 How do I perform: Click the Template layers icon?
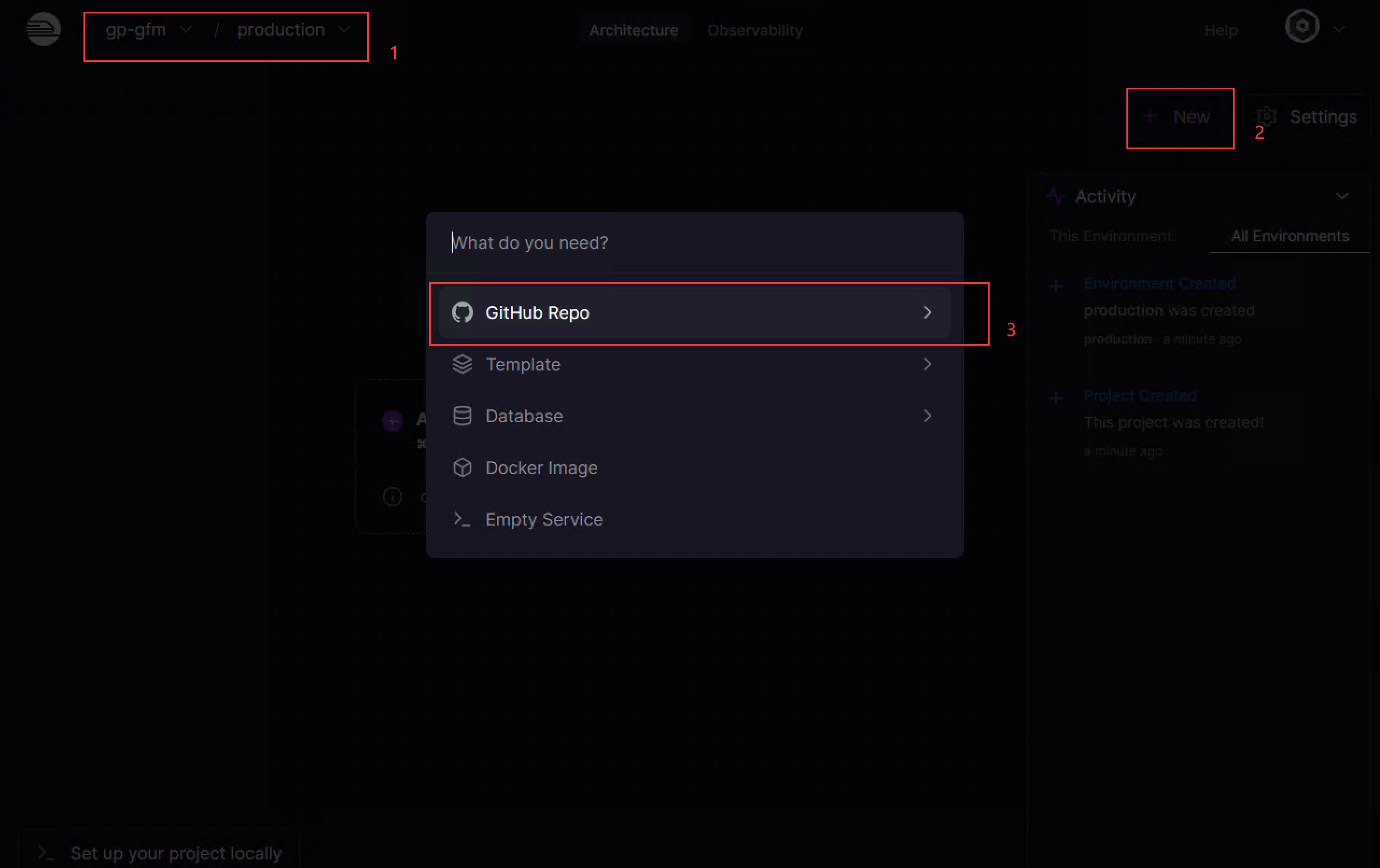[x=462, y=364]
